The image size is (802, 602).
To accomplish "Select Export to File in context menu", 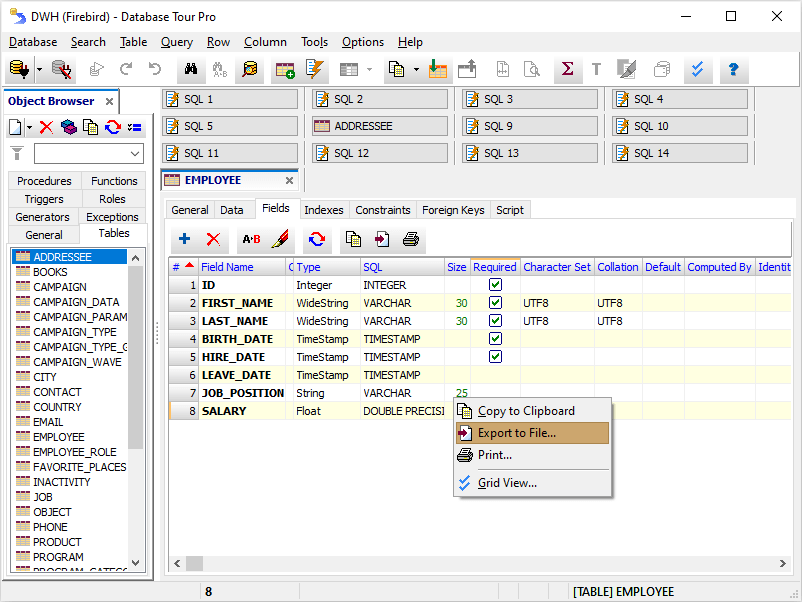I will point(516,433).
